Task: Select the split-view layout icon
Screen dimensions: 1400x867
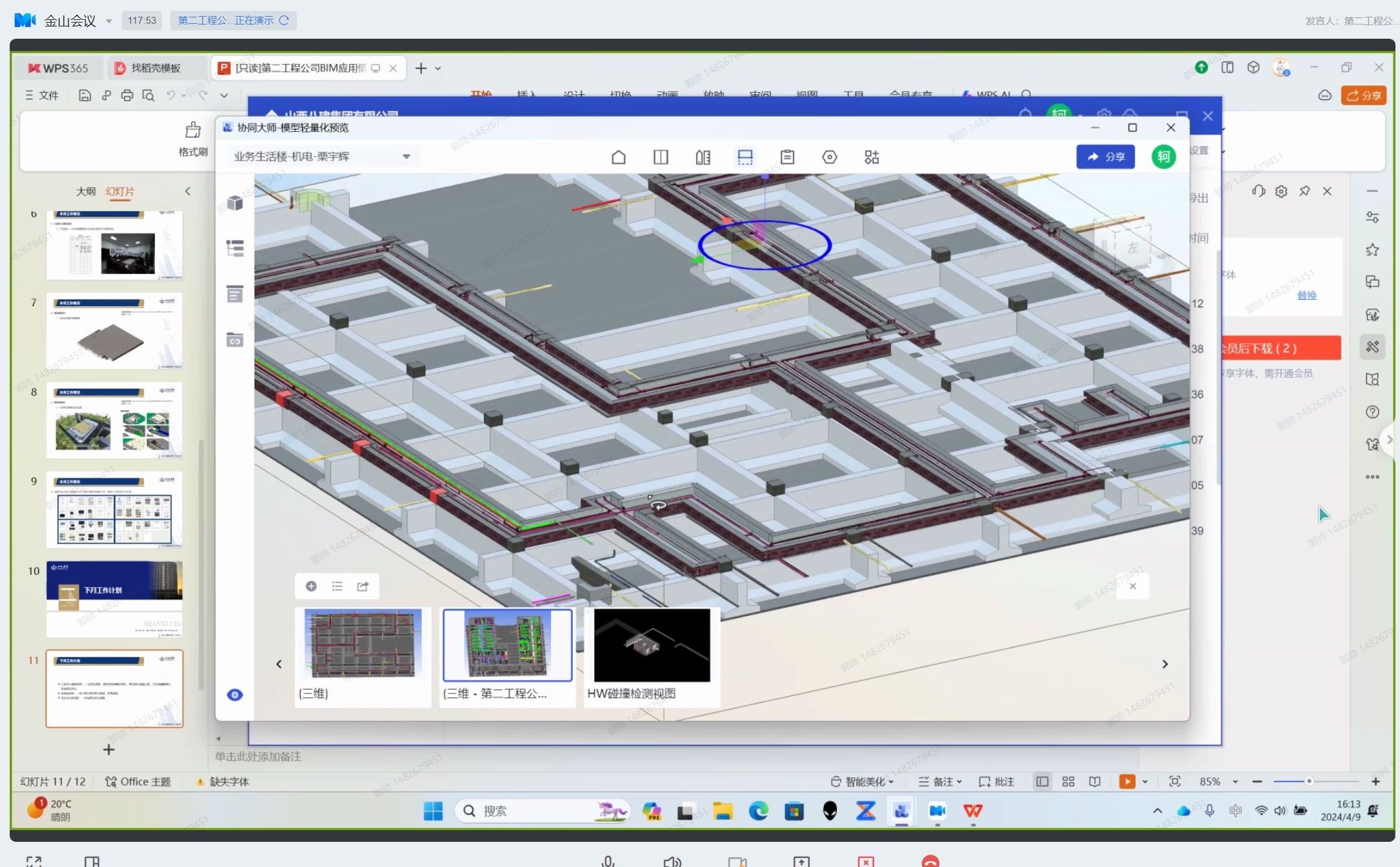Action: 661,156
